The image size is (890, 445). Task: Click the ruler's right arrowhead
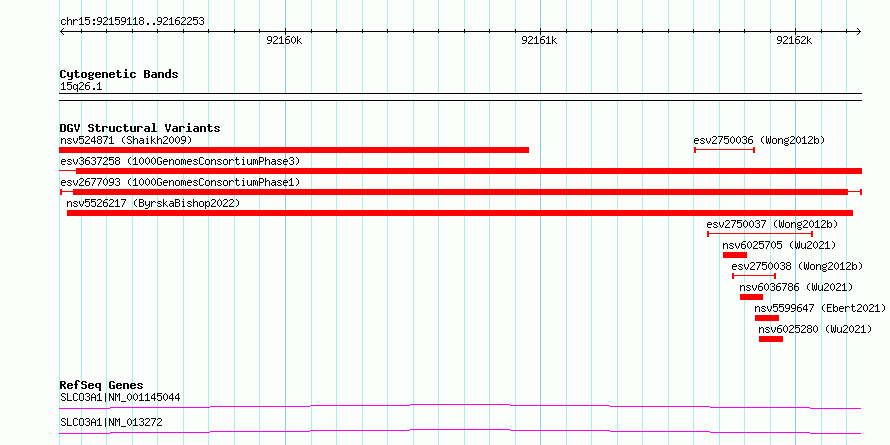click(859, 31)
